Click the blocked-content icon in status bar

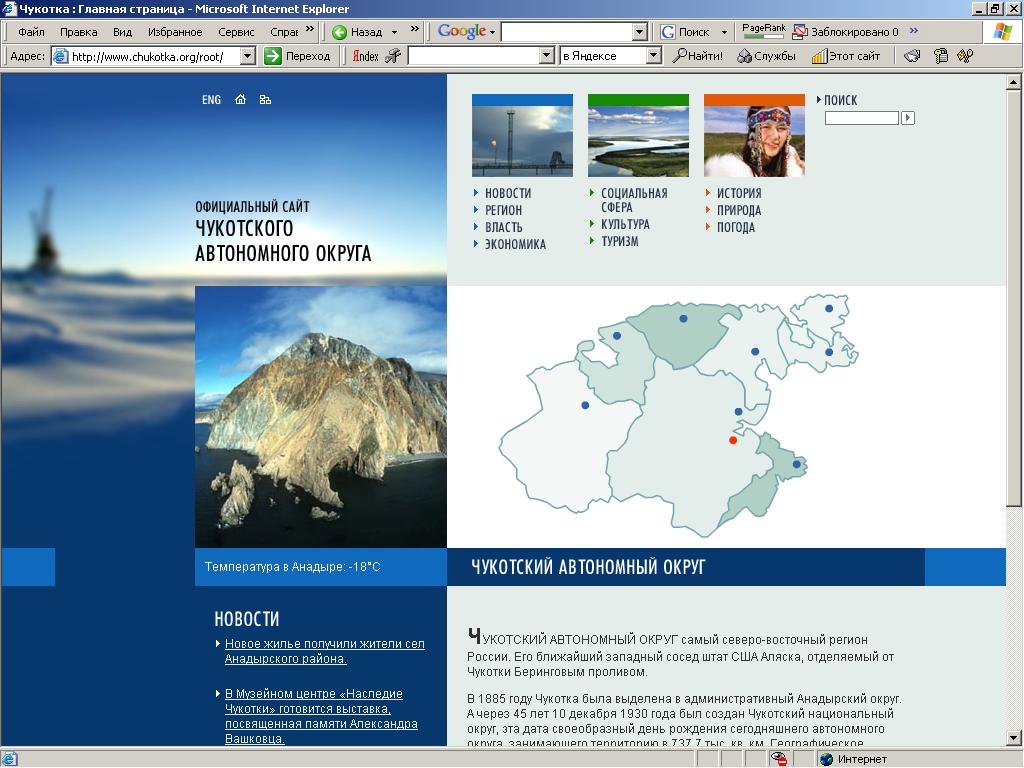pyautogui.click(x=778, y=759)
